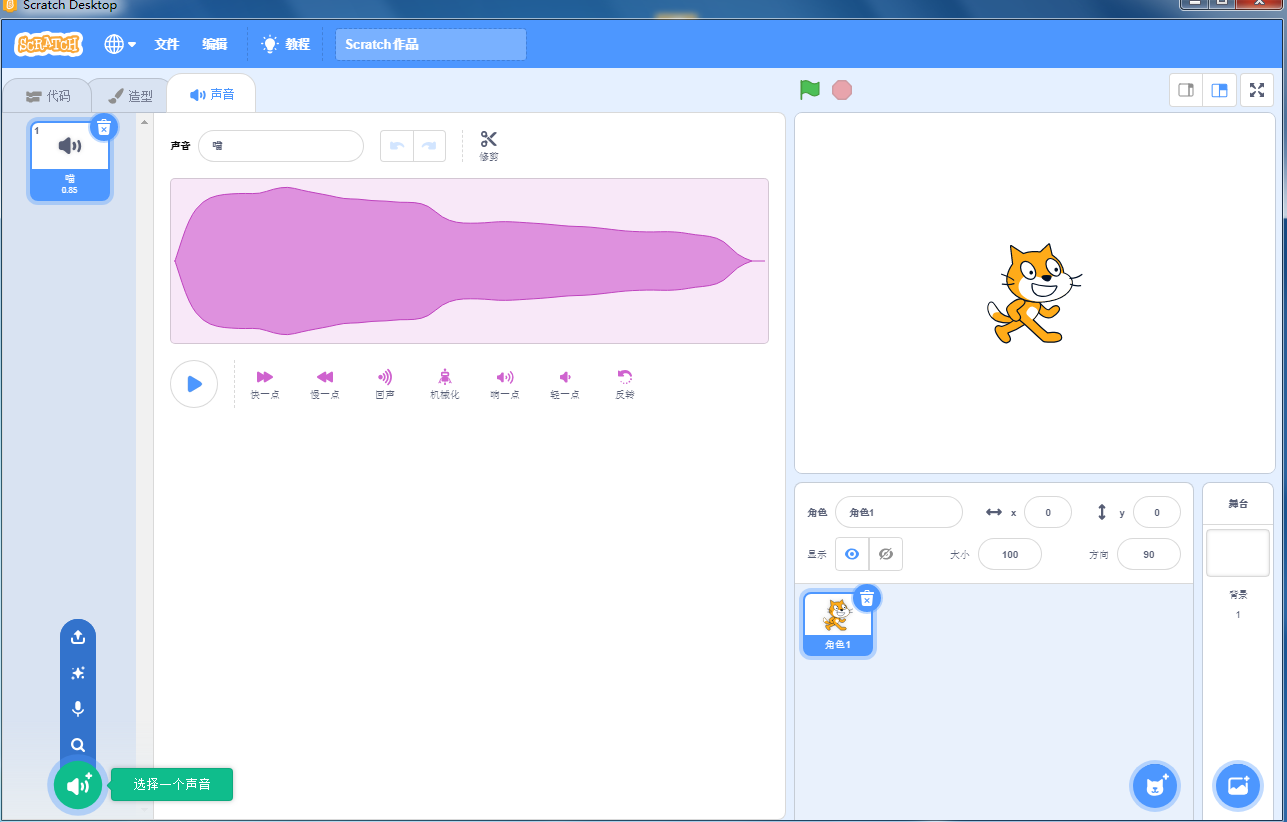Image resolution: width=1287 pixels, height=822 pixels.
Task: Open the language selection globe menu
Action: tap(119, 44)
